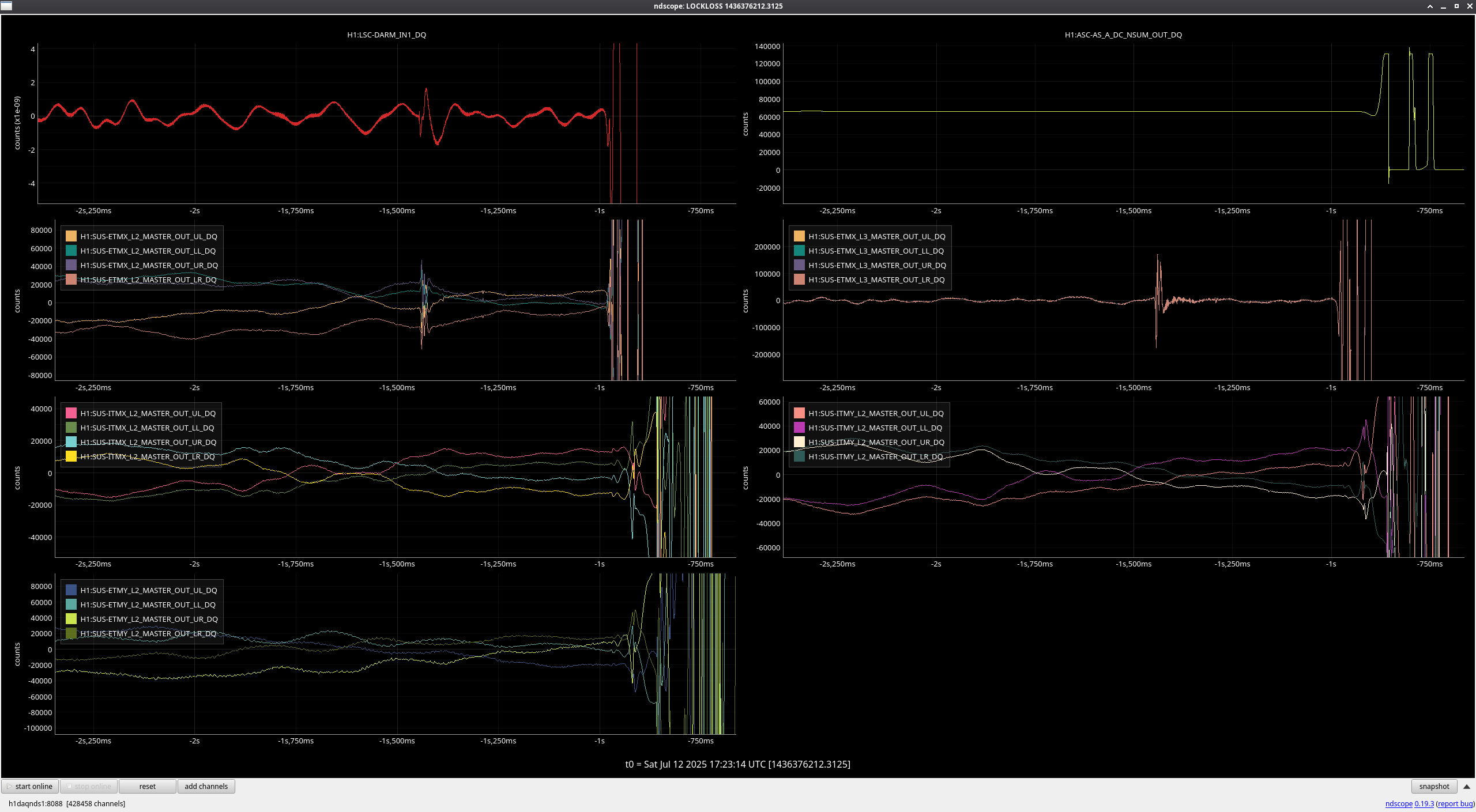This screenshot has width=1476, height=812.
Task: Click ETMX_L3_MASTER_OUT_UR_DQ purple legend swatch
Action: coord(799,265)
